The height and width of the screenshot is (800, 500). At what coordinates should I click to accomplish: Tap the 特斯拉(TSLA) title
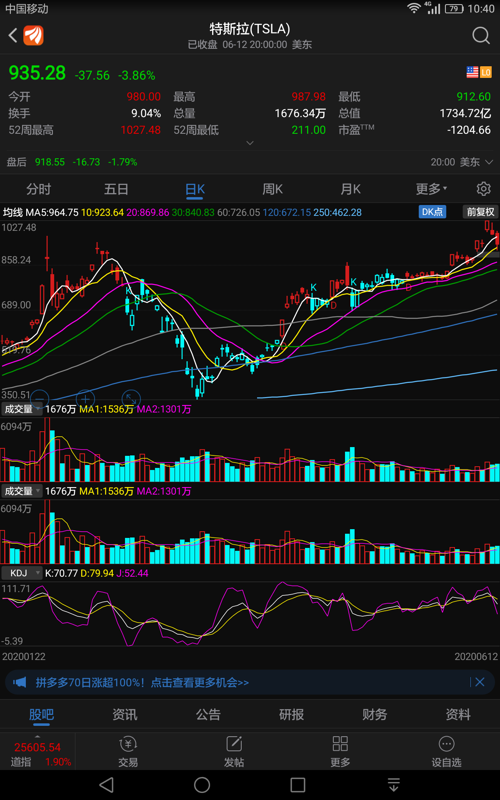coord(249,29)
